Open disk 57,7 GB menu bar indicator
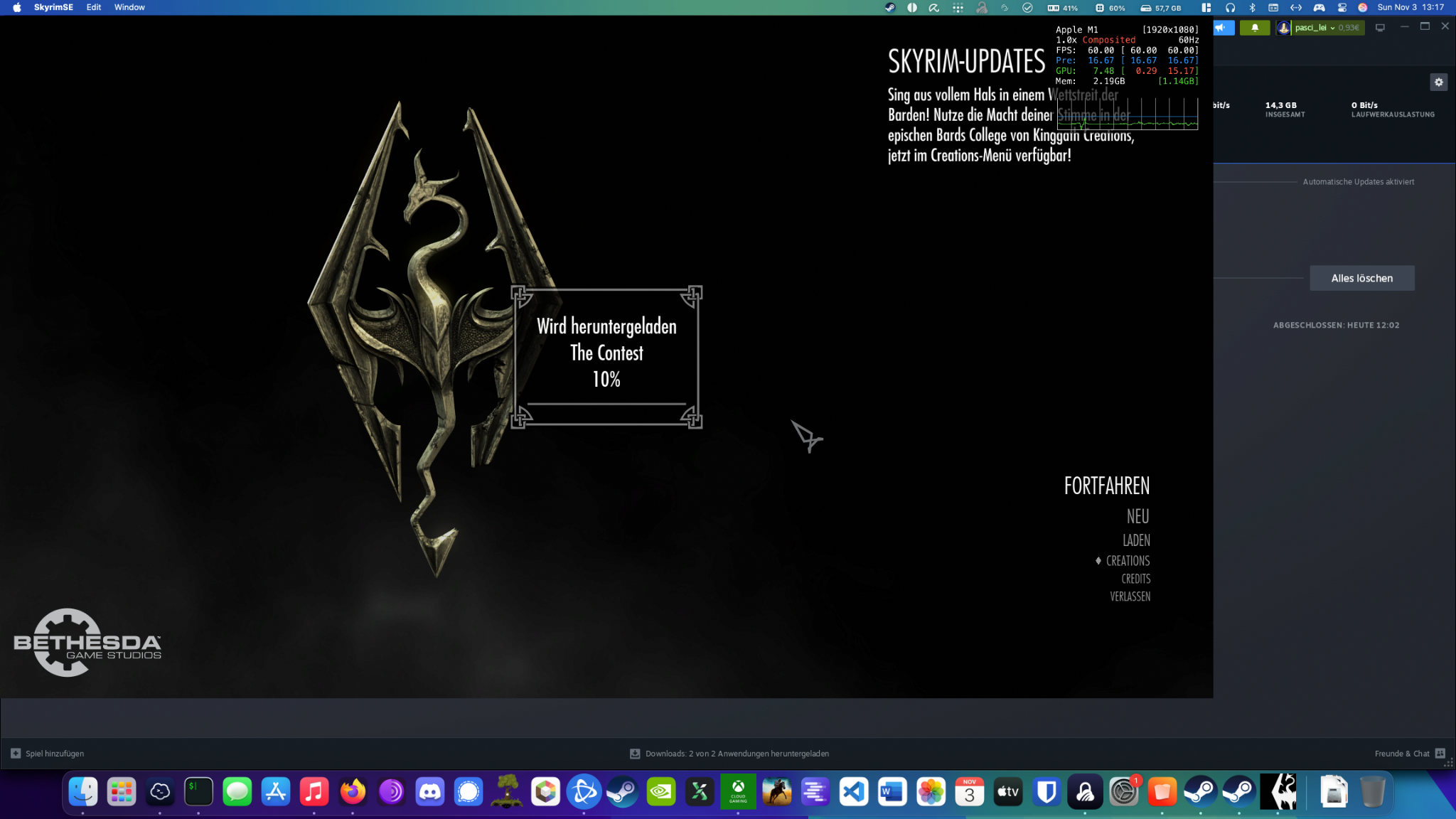 (1160, 8)
